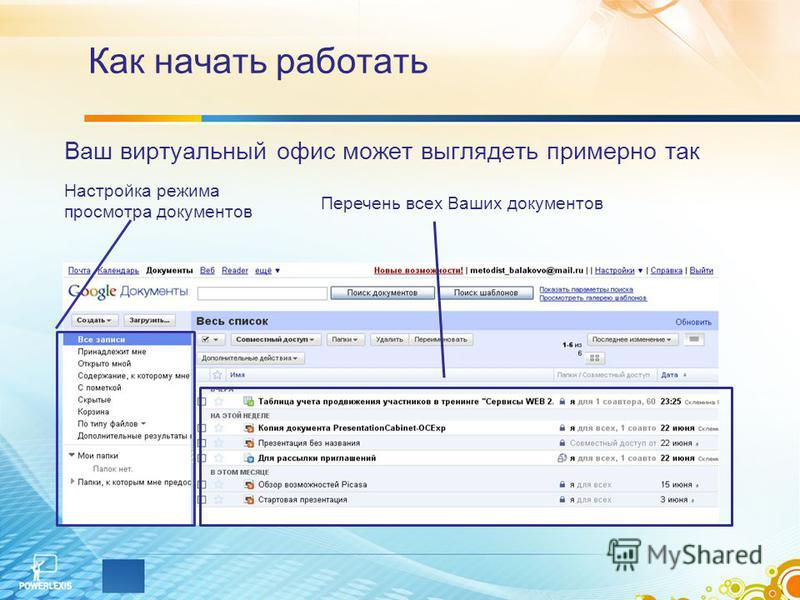
Task: Click the Загрузить button
Action: click(x=149, y=320)
